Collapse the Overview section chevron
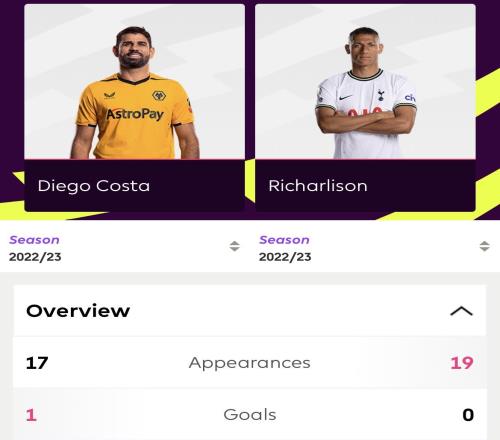The width and height of the screenshot is (500, 440). click(x=461, y=311)
